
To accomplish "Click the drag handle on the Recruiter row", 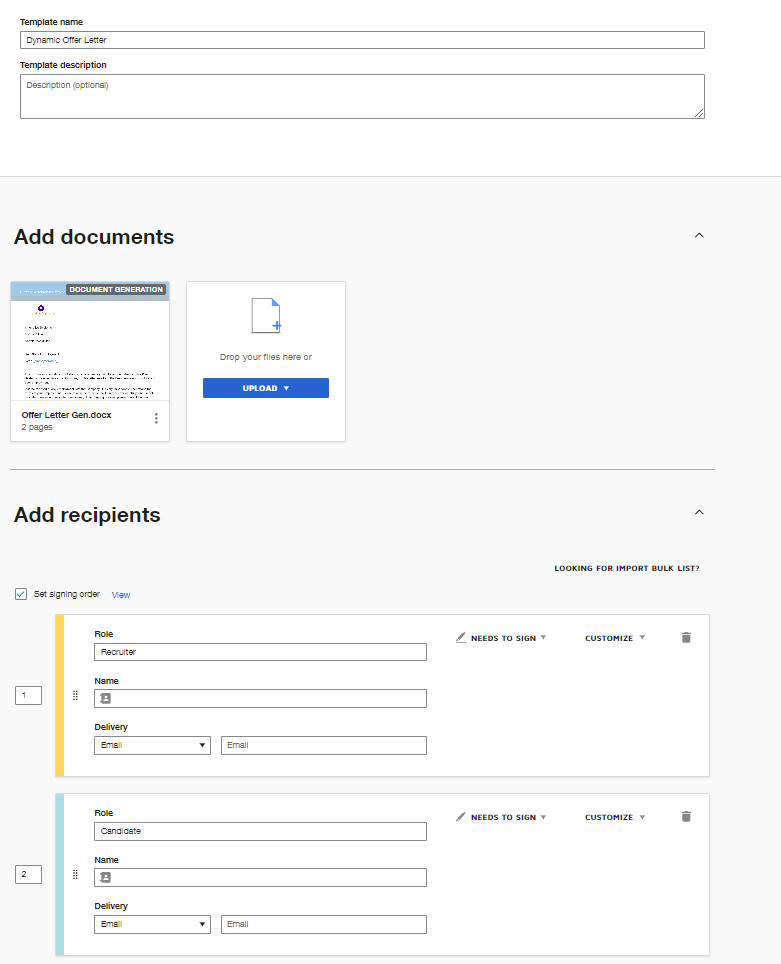I will 75,695.
